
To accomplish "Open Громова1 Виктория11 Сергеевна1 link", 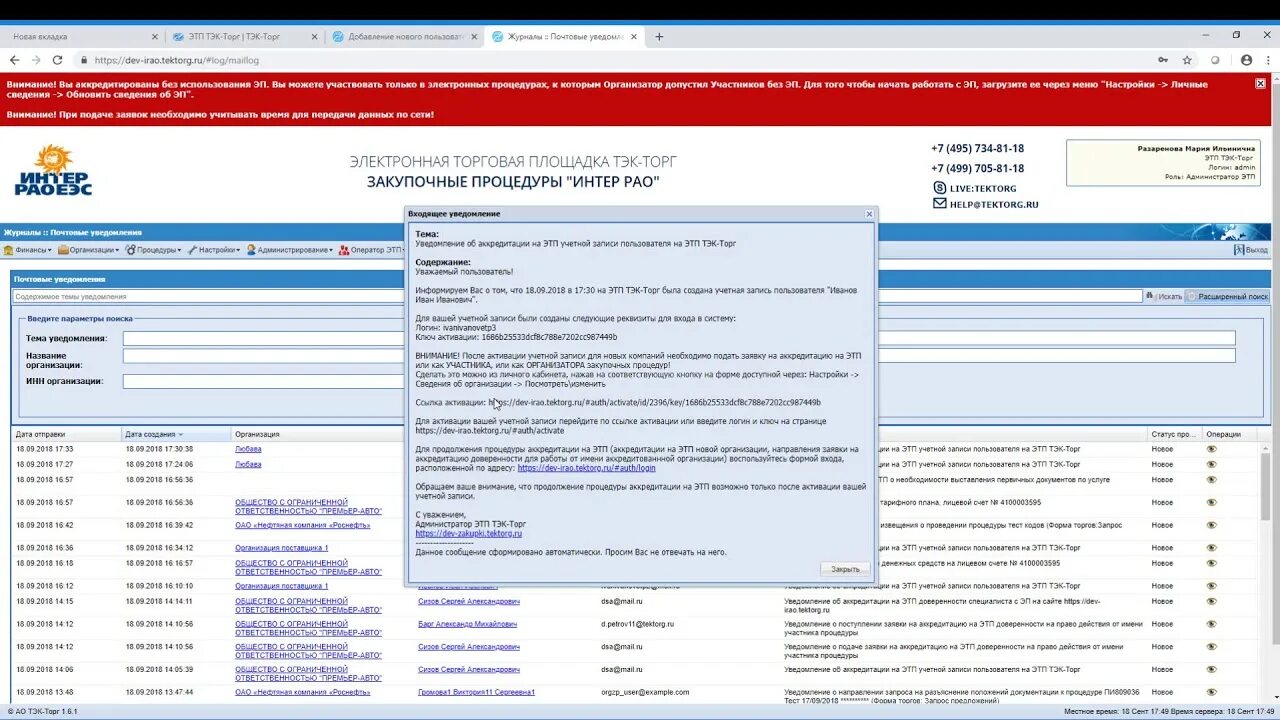I will pyautogui.click(x=476, y=692).
